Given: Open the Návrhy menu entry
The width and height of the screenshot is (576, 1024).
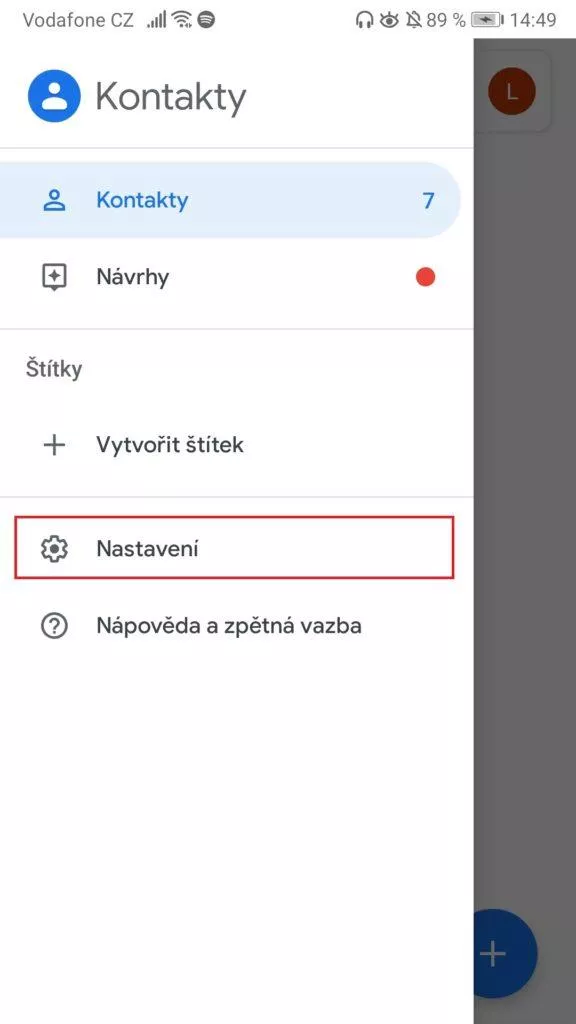Looking at the screenshot, I should (x=236, y=278).
